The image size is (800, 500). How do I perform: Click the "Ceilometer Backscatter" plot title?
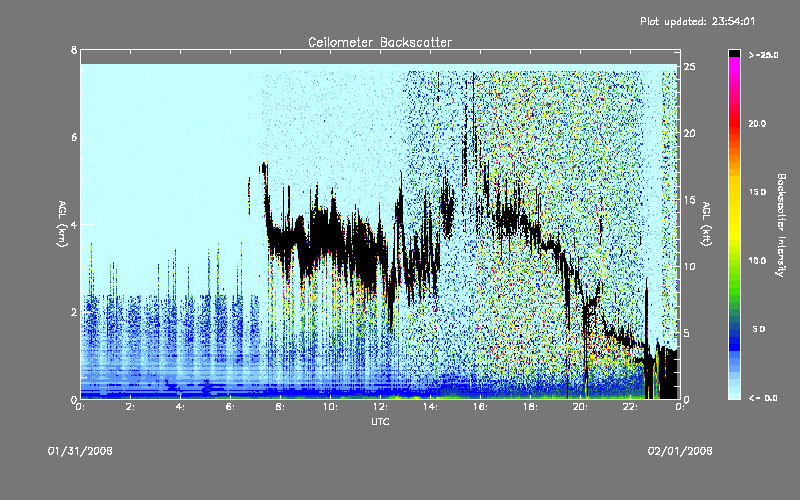(380, 42)
